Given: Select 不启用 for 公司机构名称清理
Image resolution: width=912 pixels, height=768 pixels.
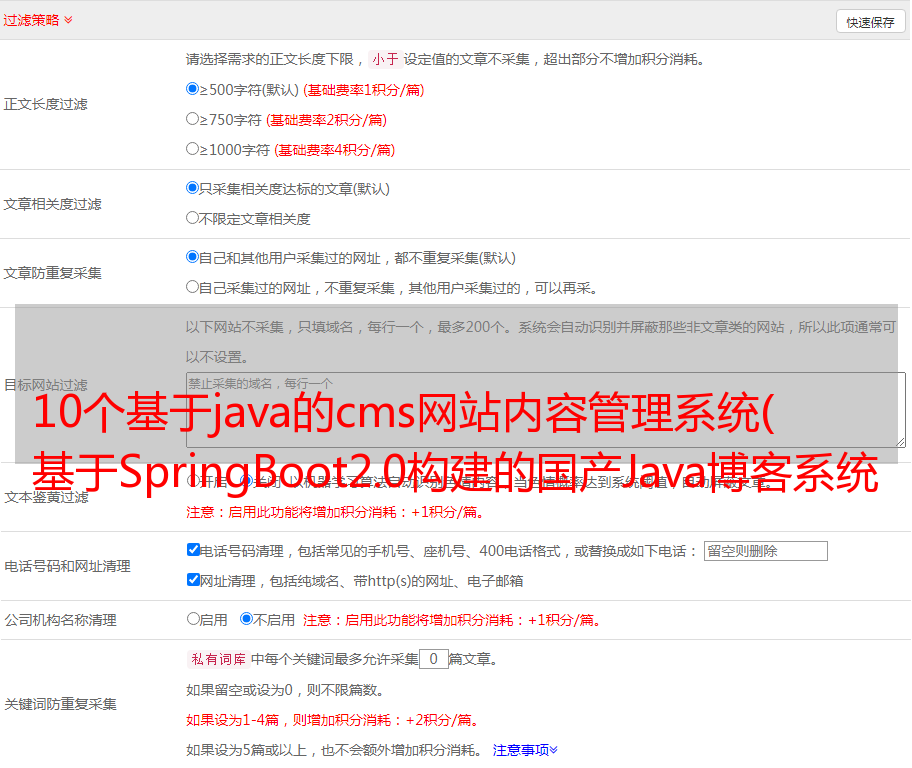Looking at the screenshot, I should point(247,619).
